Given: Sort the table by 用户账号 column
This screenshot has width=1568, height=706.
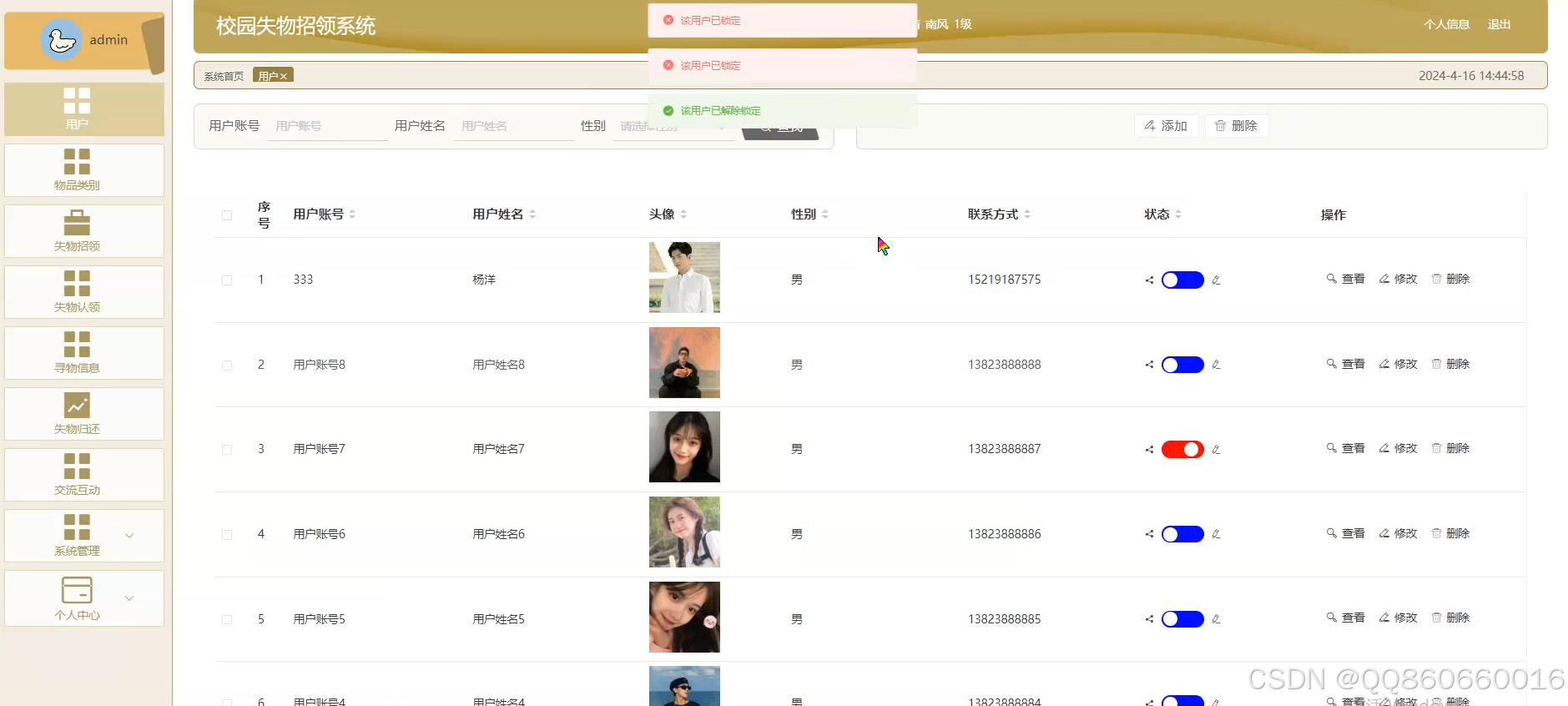Looking at the screenshot, I should [x=352, y=214].
